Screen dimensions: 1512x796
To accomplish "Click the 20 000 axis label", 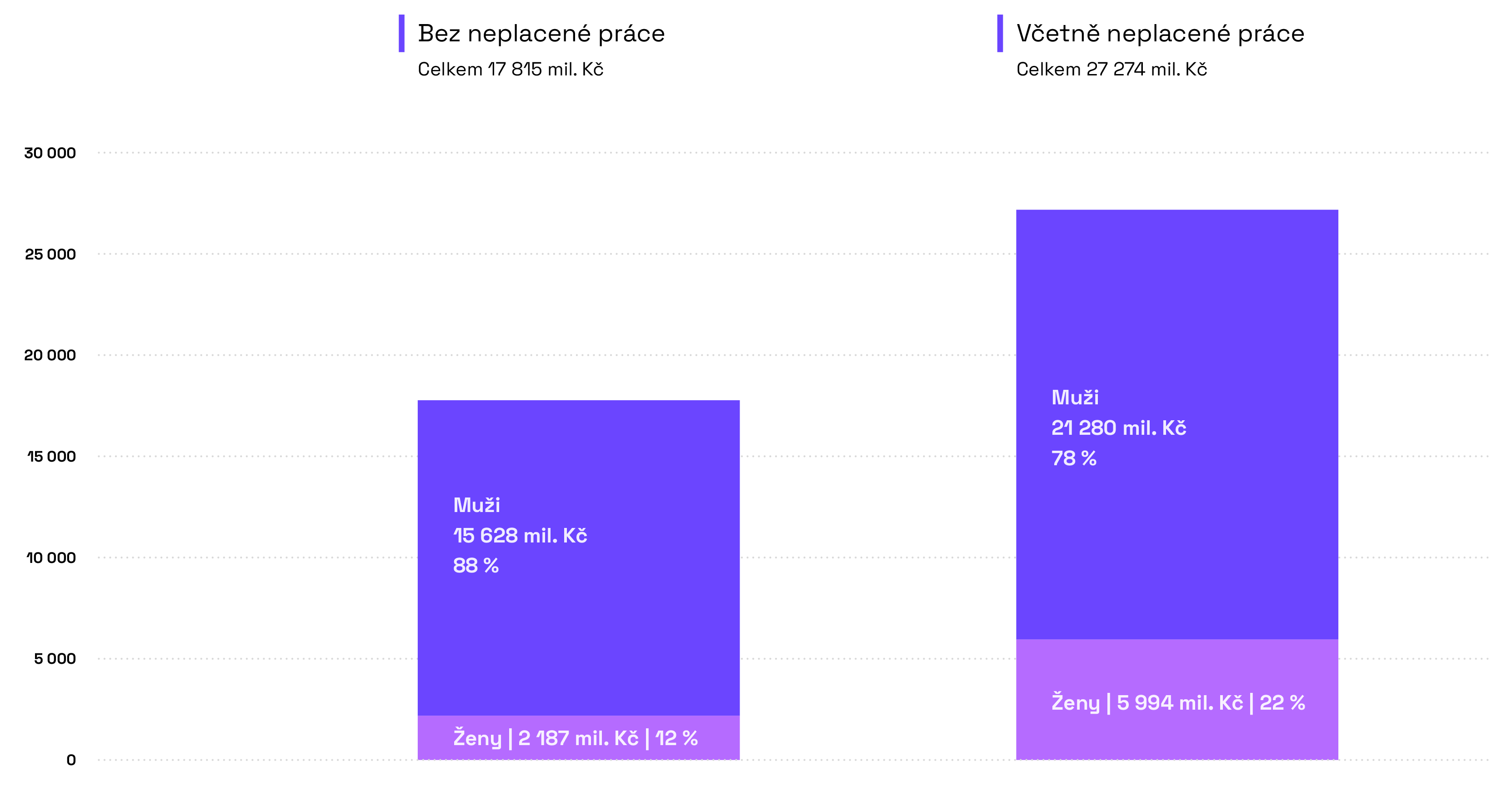I will point(50,355).
